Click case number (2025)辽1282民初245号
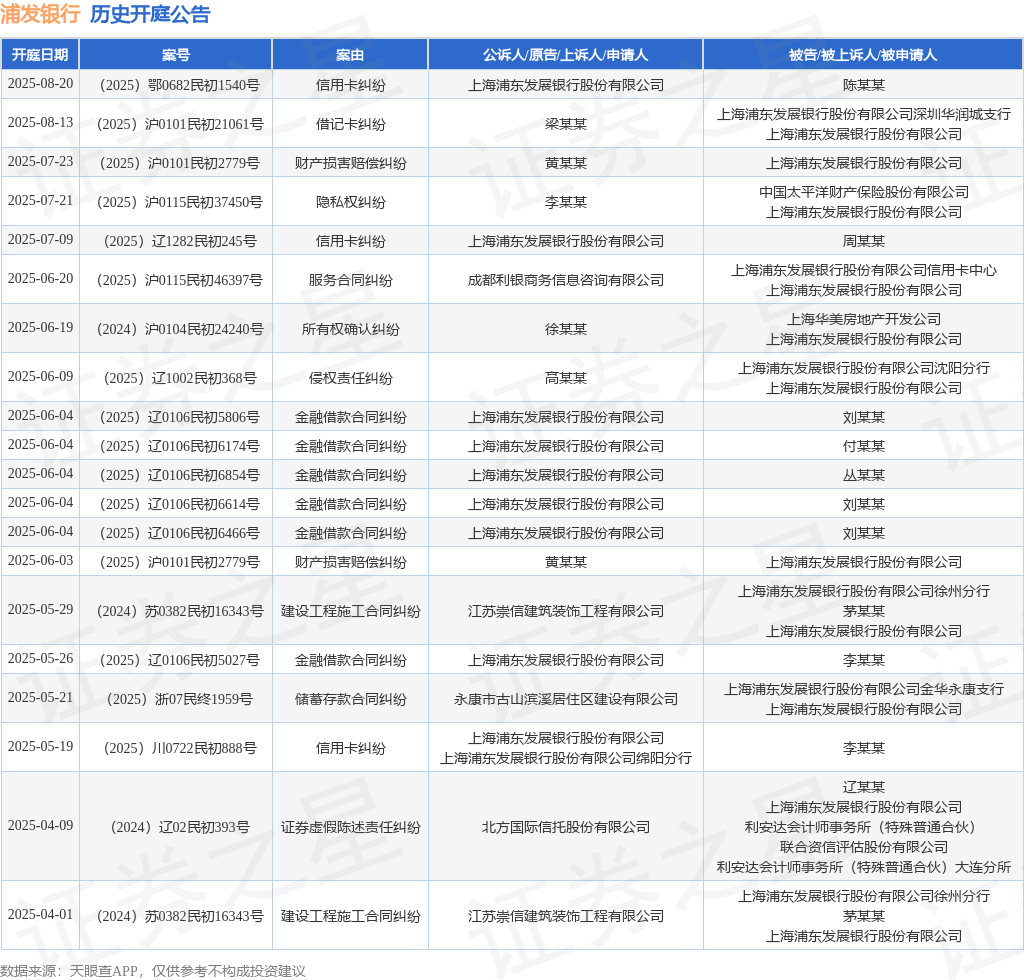 click(176, 241)
